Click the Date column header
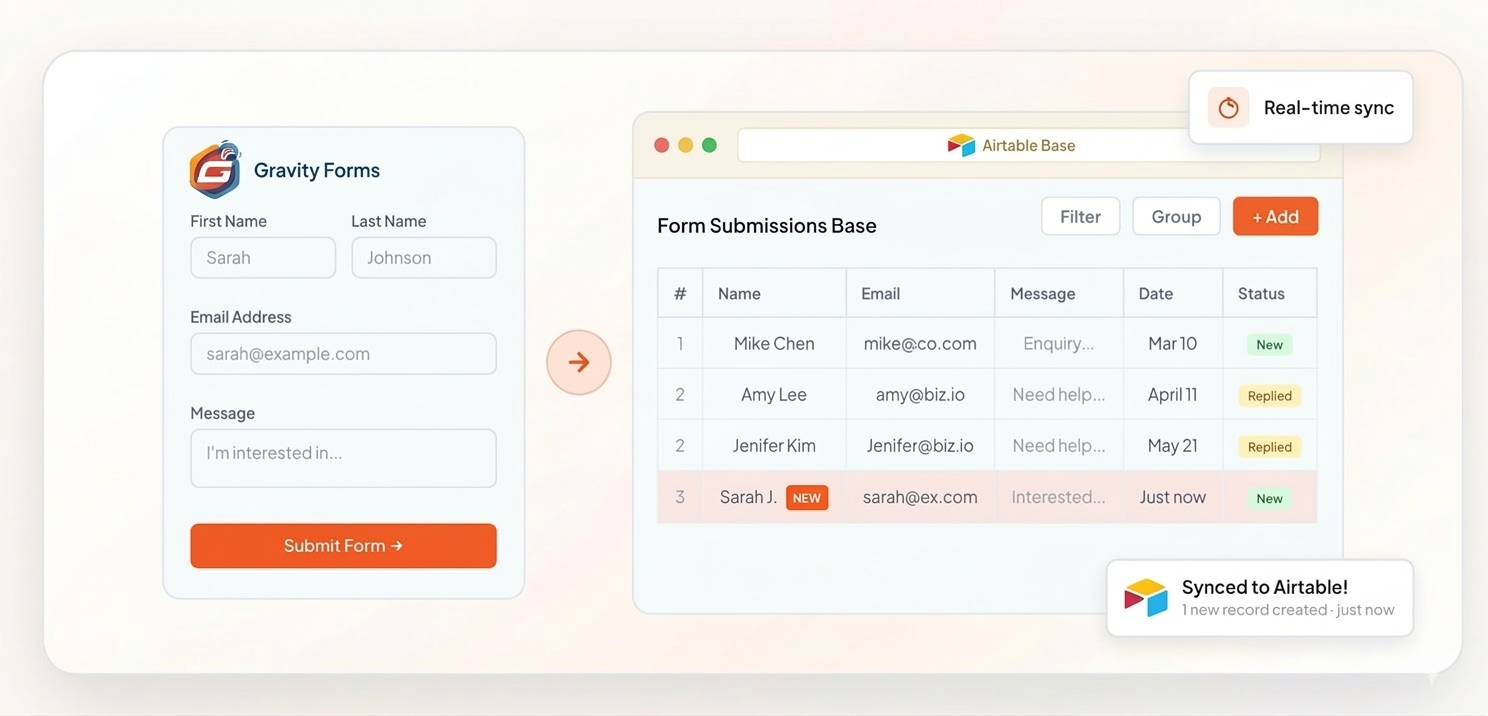 point(1173,293)
